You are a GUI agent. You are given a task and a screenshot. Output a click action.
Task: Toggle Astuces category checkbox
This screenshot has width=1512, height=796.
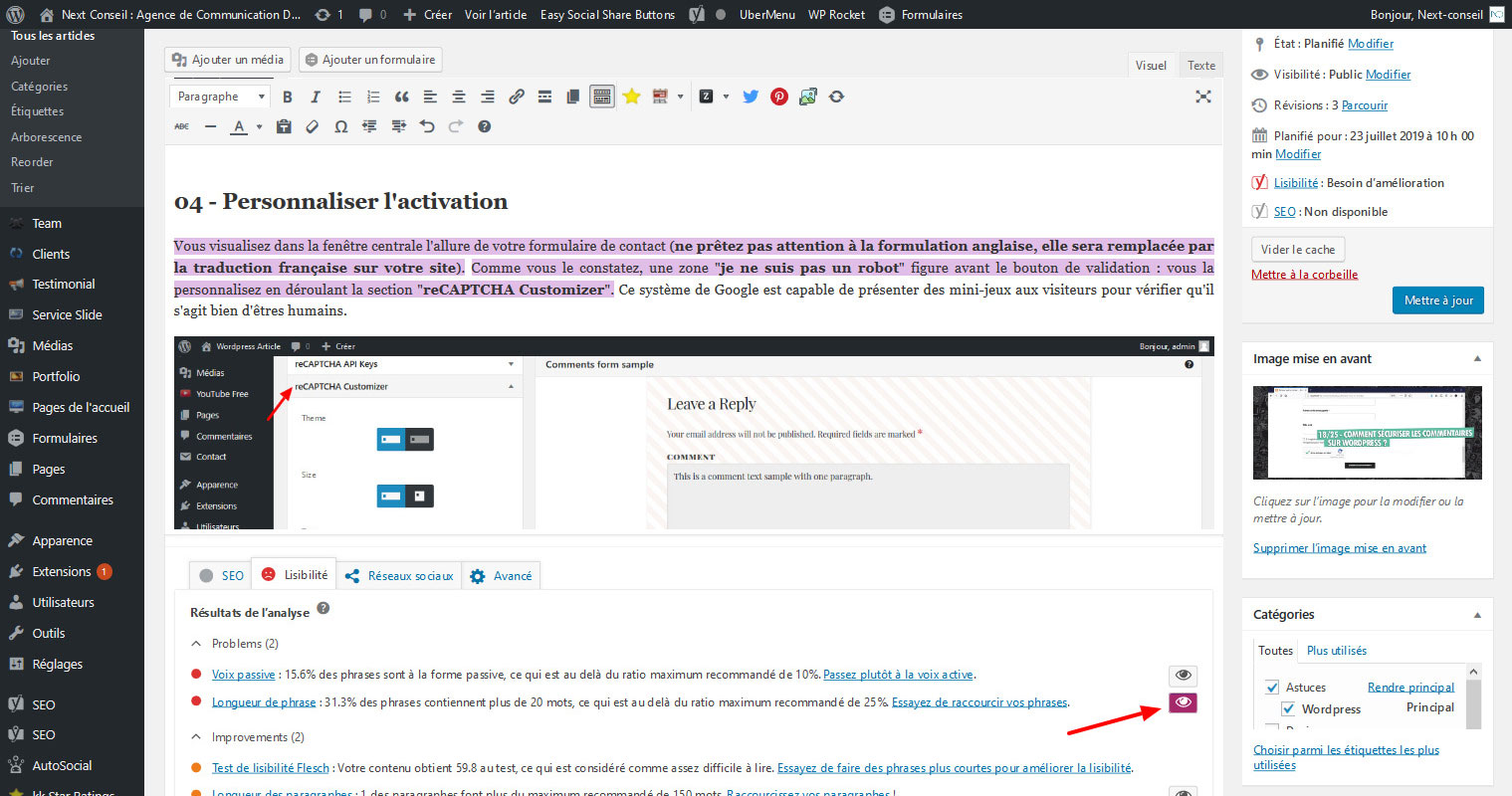(1271, 688)
